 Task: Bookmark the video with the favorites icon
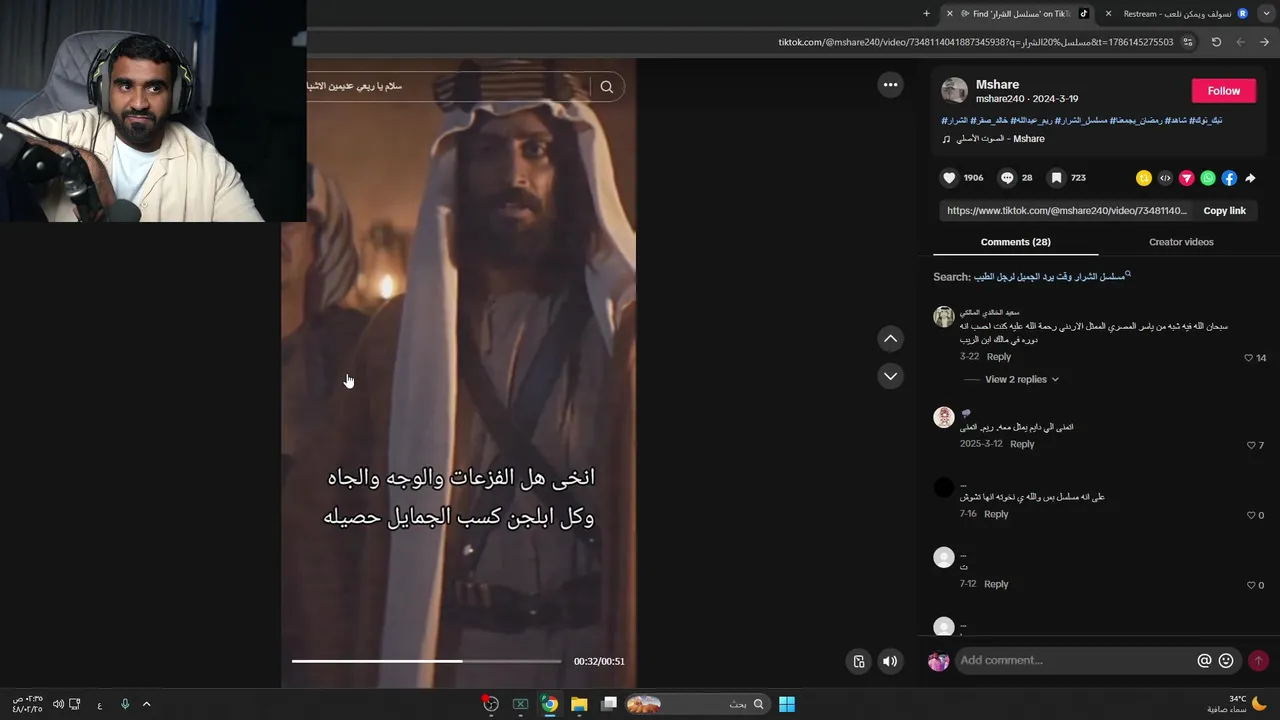tap(1056, 178)
